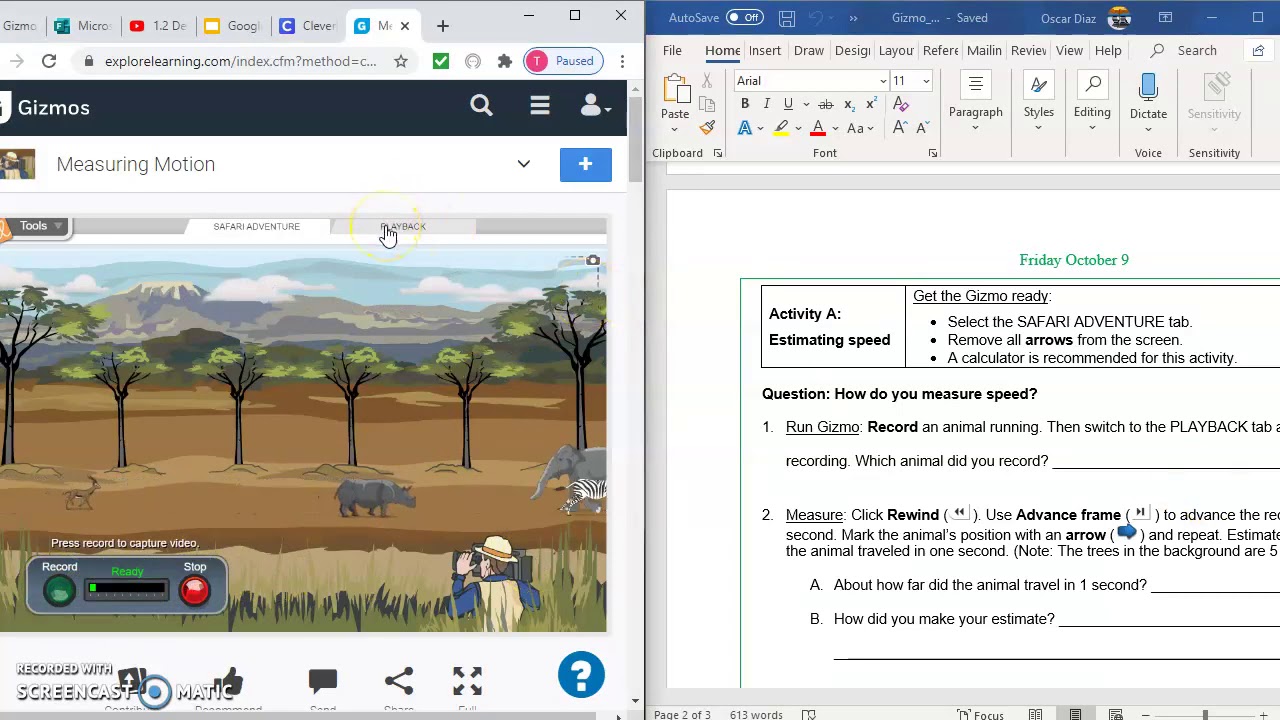Click the red Stop button
The height and width of the screenshot is (720, 1280).
click(x=195, y=591)
